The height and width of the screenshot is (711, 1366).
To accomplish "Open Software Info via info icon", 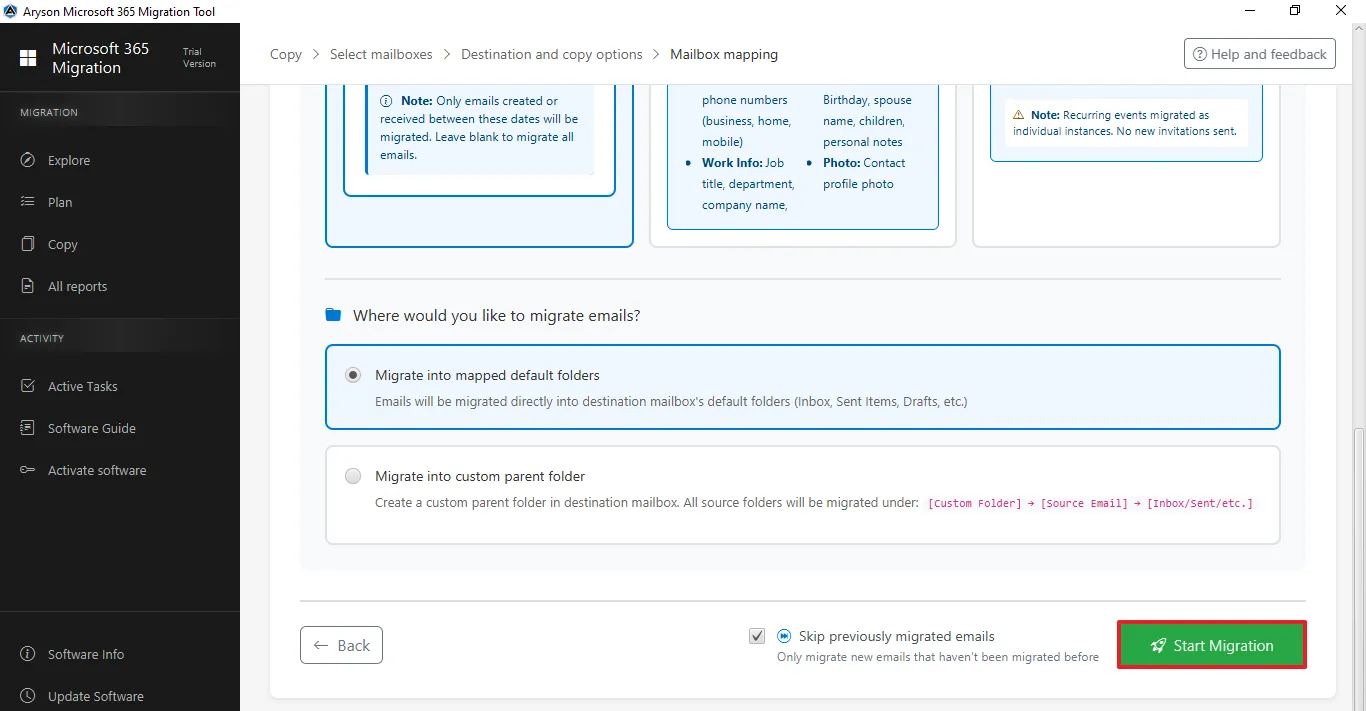I will pyautogui.click(x=26, y=654).
